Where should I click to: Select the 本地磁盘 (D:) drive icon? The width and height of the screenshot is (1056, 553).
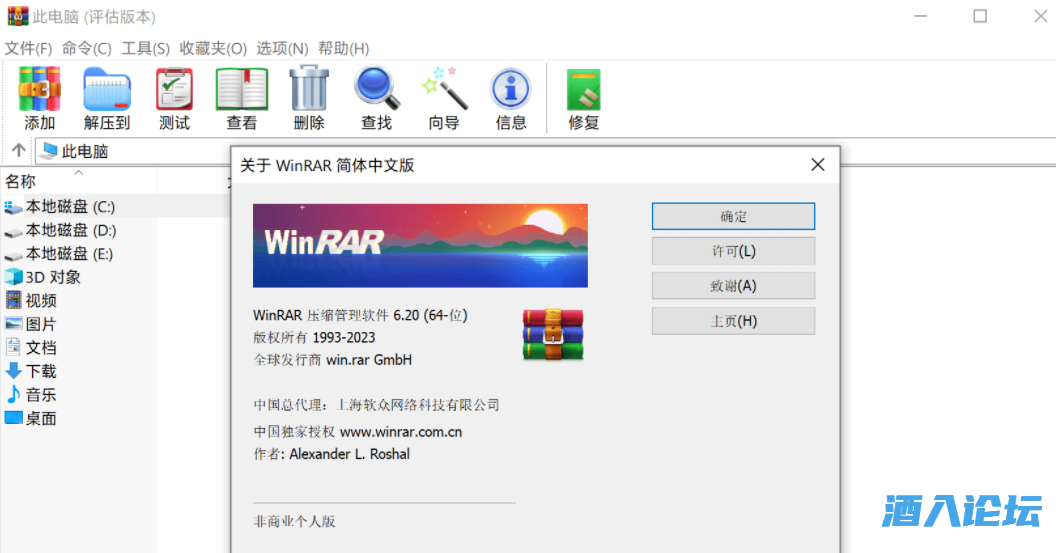point(13,232)
